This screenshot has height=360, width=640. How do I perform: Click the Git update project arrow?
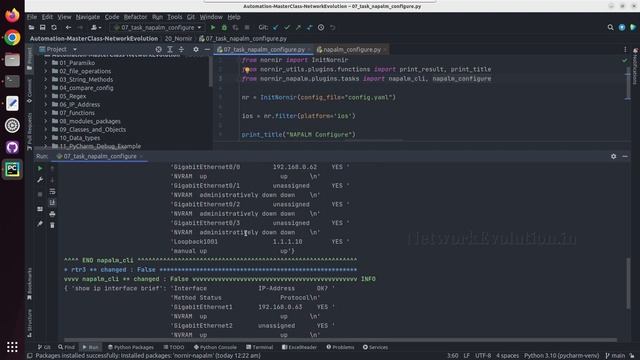point(276,27)
